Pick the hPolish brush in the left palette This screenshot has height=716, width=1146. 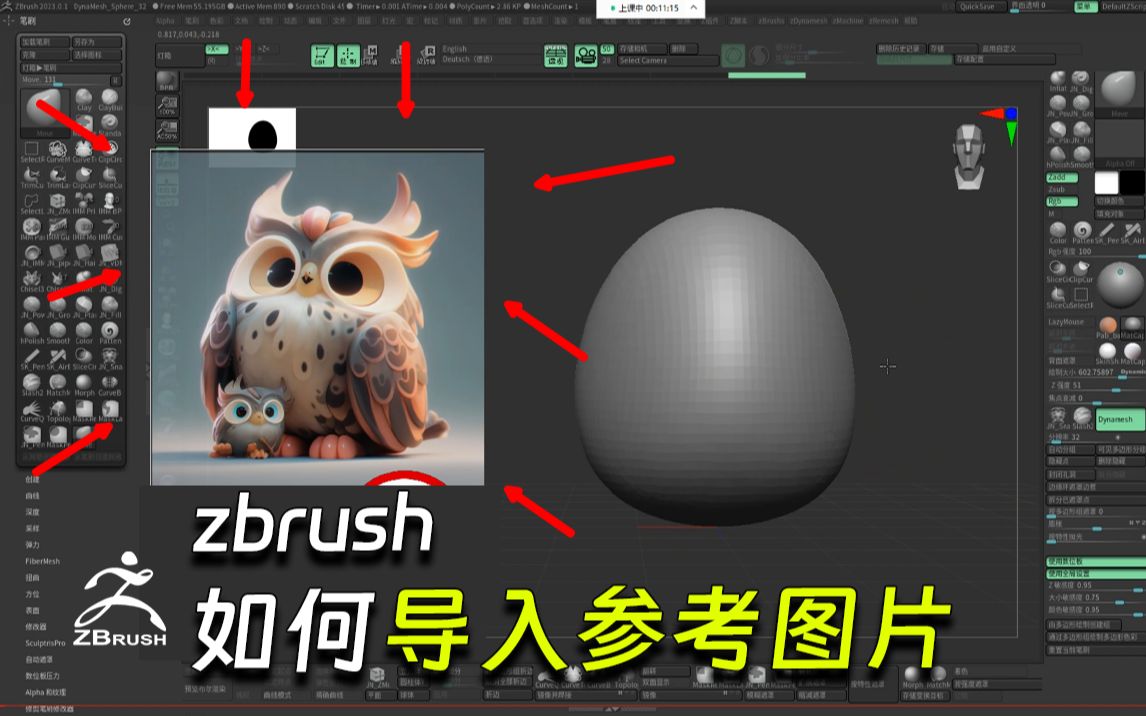point(31,332)
